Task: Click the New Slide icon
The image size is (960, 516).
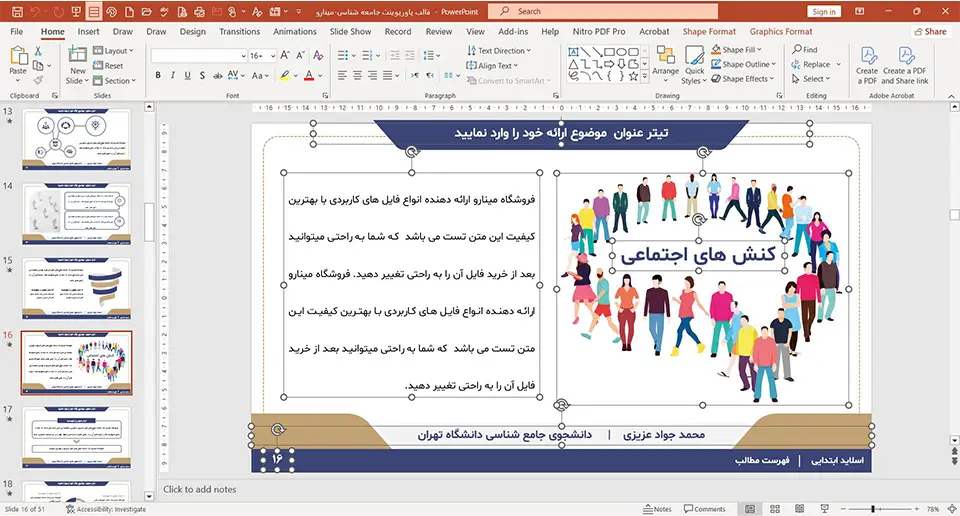Action: (x=77, y=55)
